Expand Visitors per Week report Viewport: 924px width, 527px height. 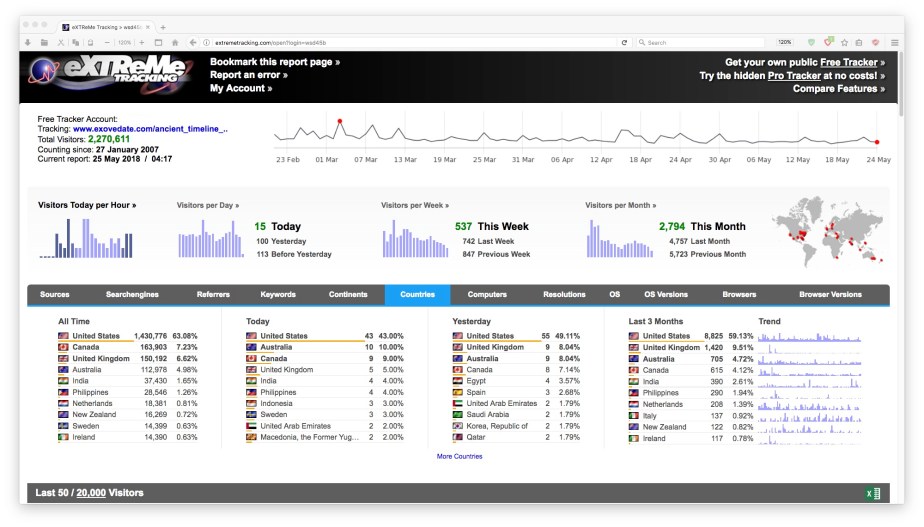pyautogui.click(x=415, y=205)
